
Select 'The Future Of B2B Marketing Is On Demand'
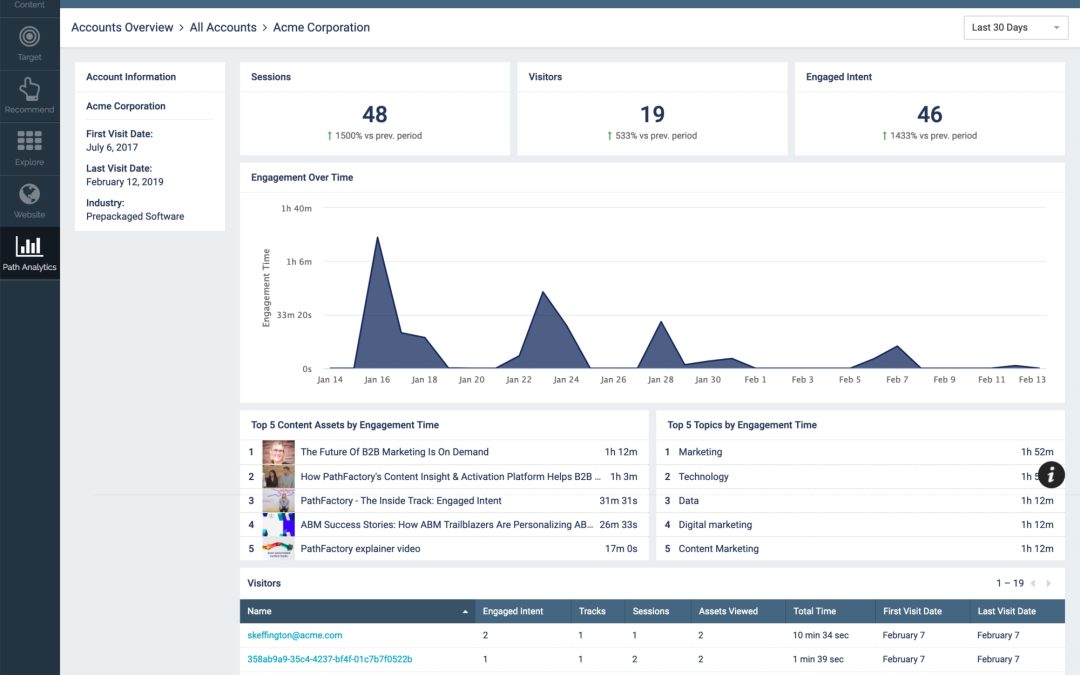(x=394, y=452)
